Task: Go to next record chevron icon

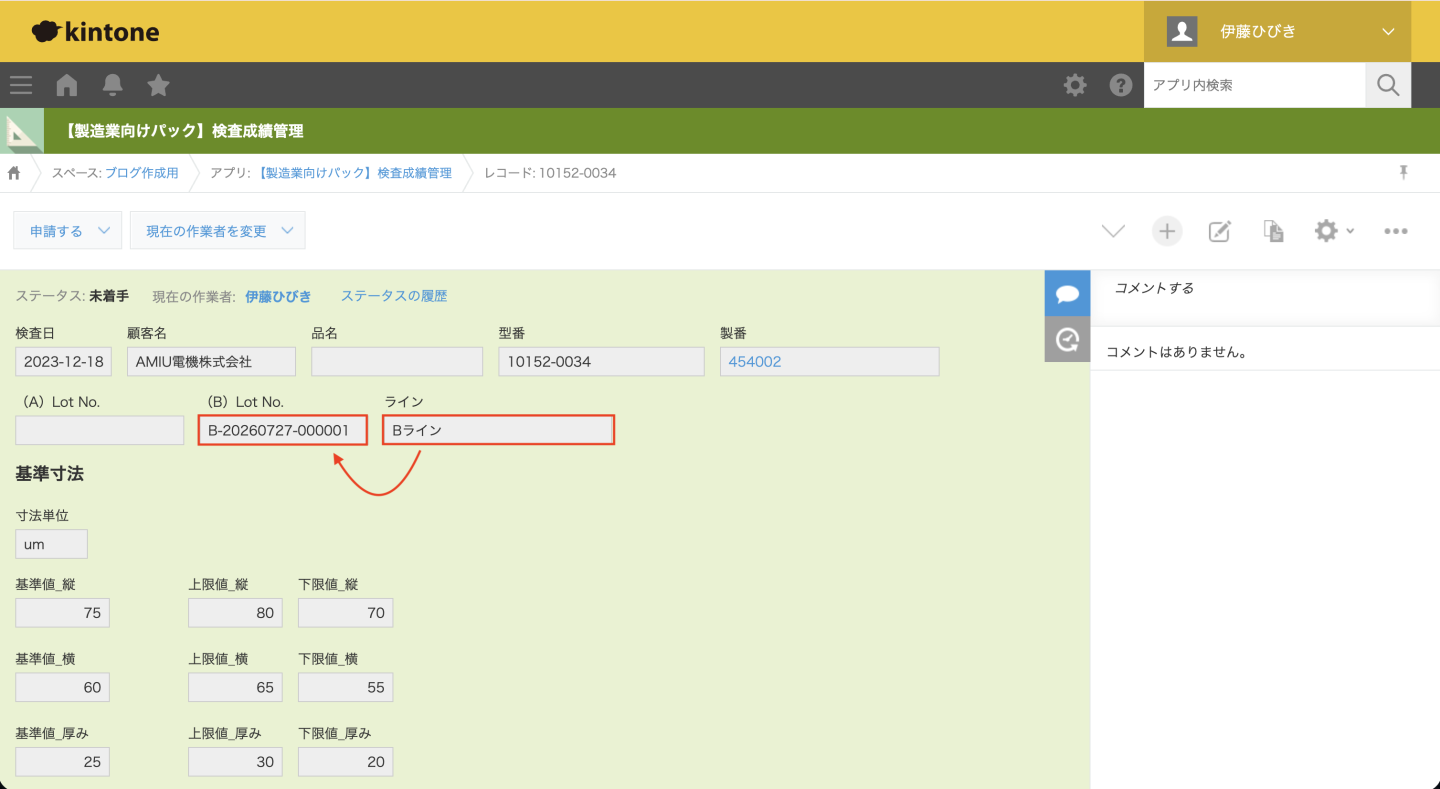Action: pos(1113,231)
